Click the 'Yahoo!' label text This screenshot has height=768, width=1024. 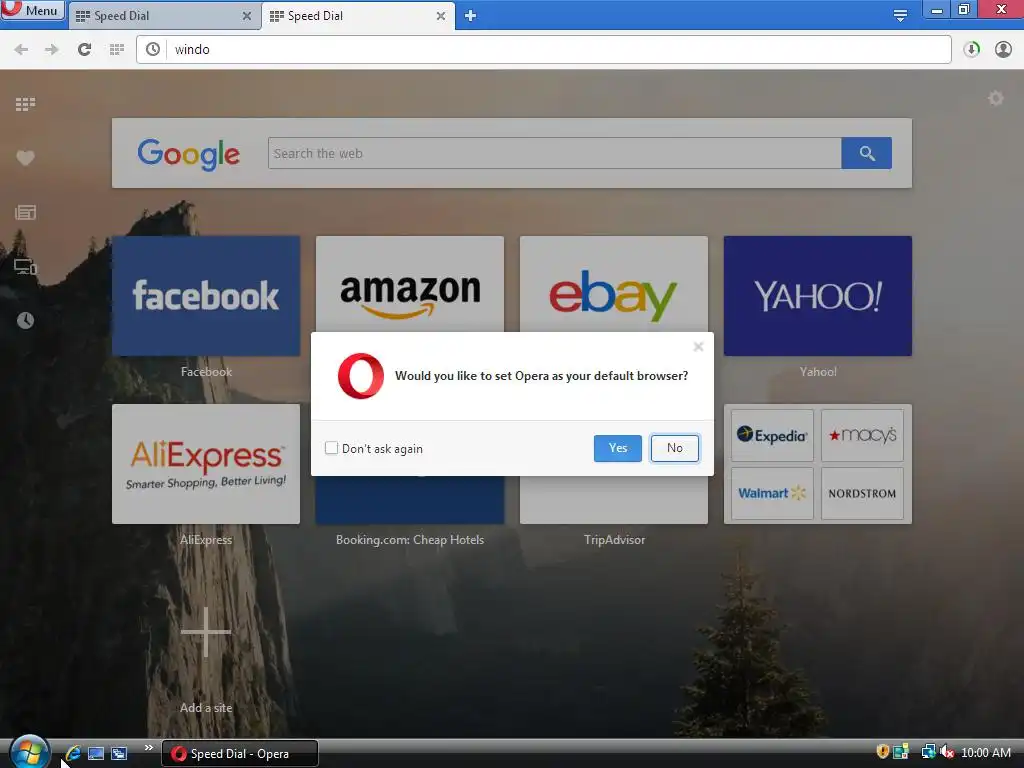818,372
